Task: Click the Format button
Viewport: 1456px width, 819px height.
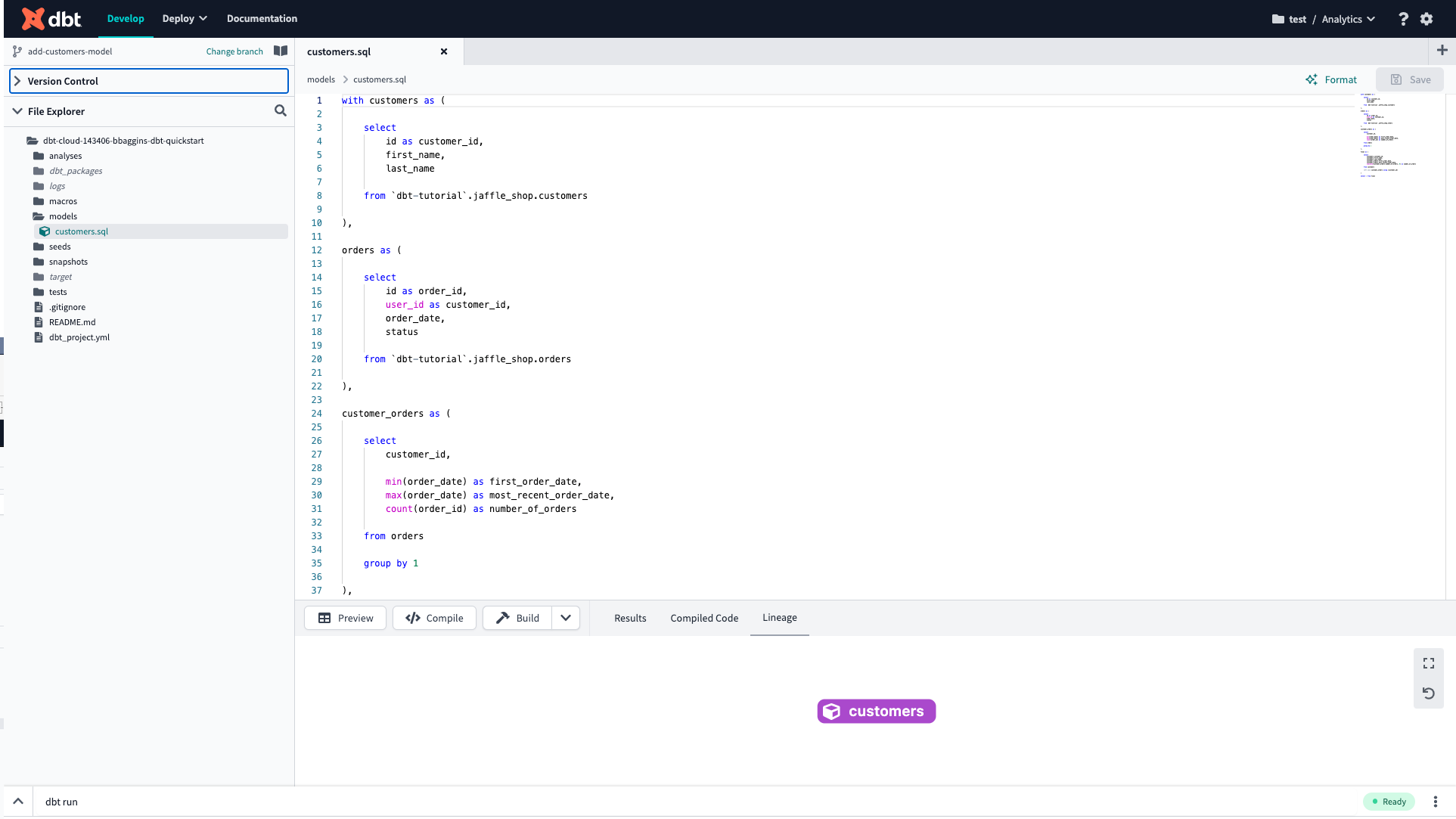Action: pyautogui.click(x=1331, y=79)
